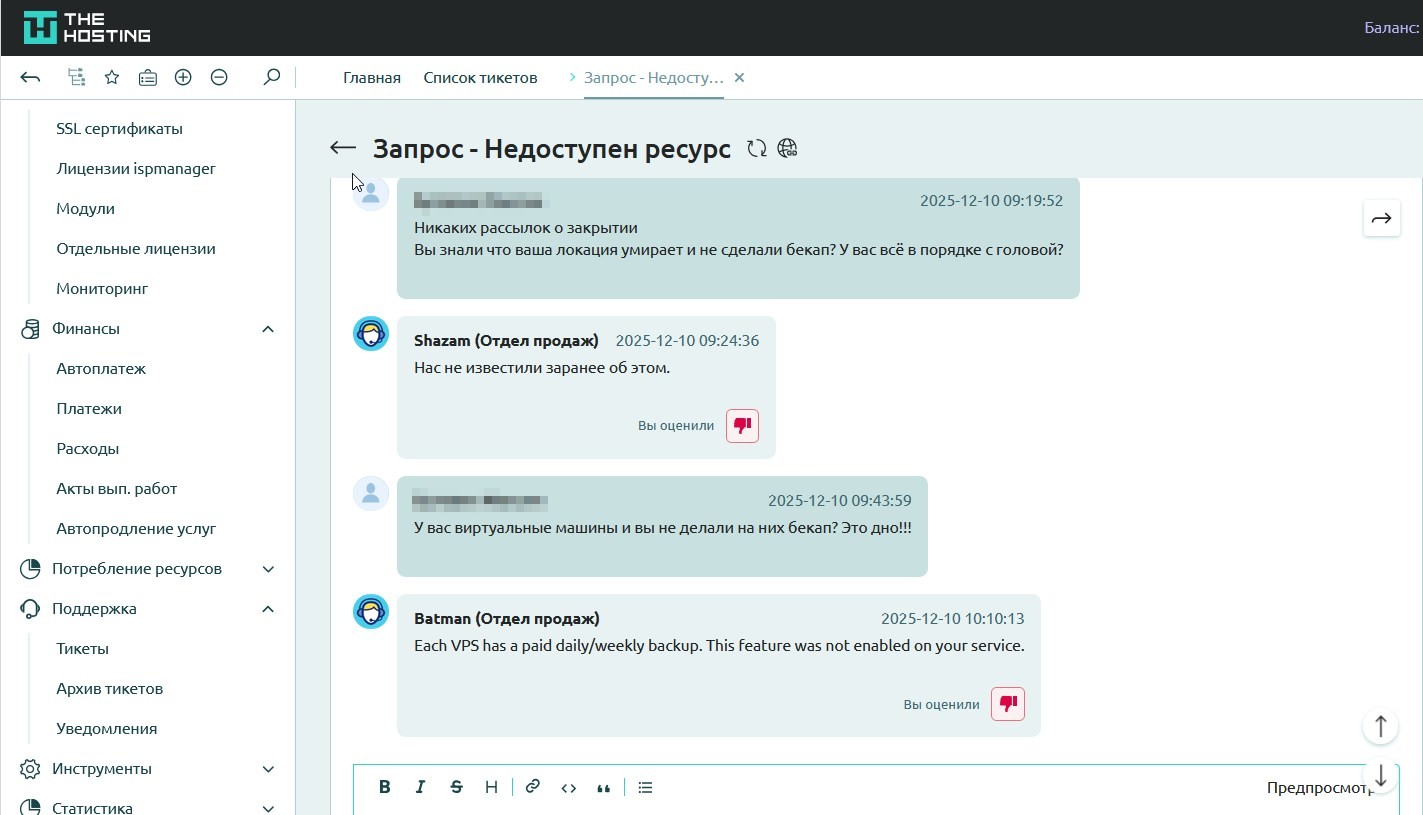Click the scroll-up arrow button

pos(1380,726)
